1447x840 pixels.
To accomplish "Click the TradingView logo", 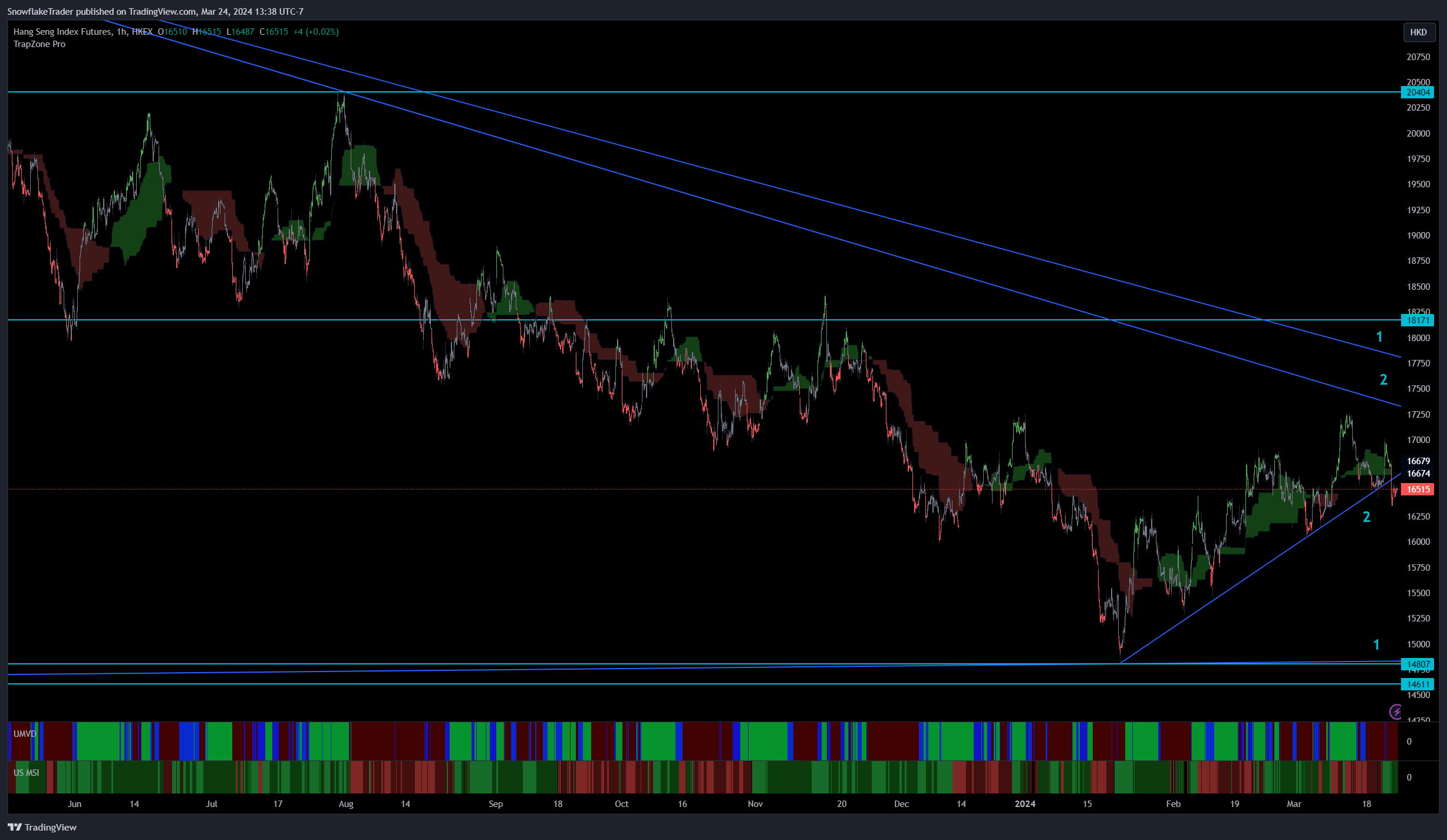I will [x=42, y=827].
